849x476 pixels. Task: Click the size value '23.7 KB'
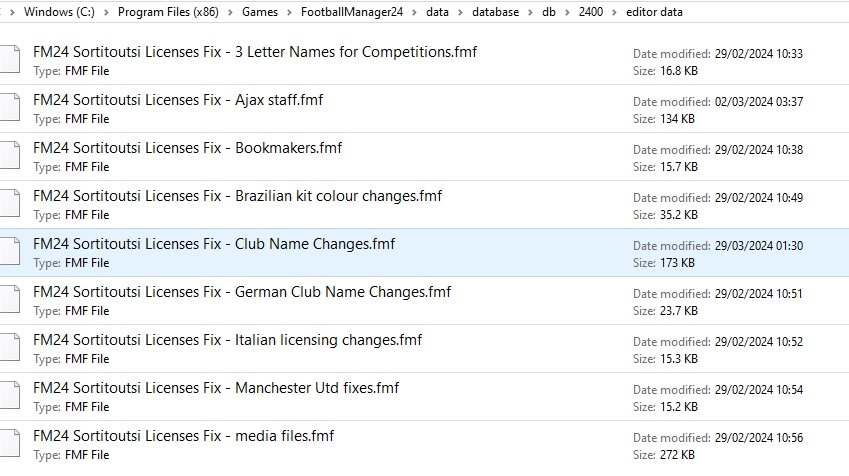(678, 311)
